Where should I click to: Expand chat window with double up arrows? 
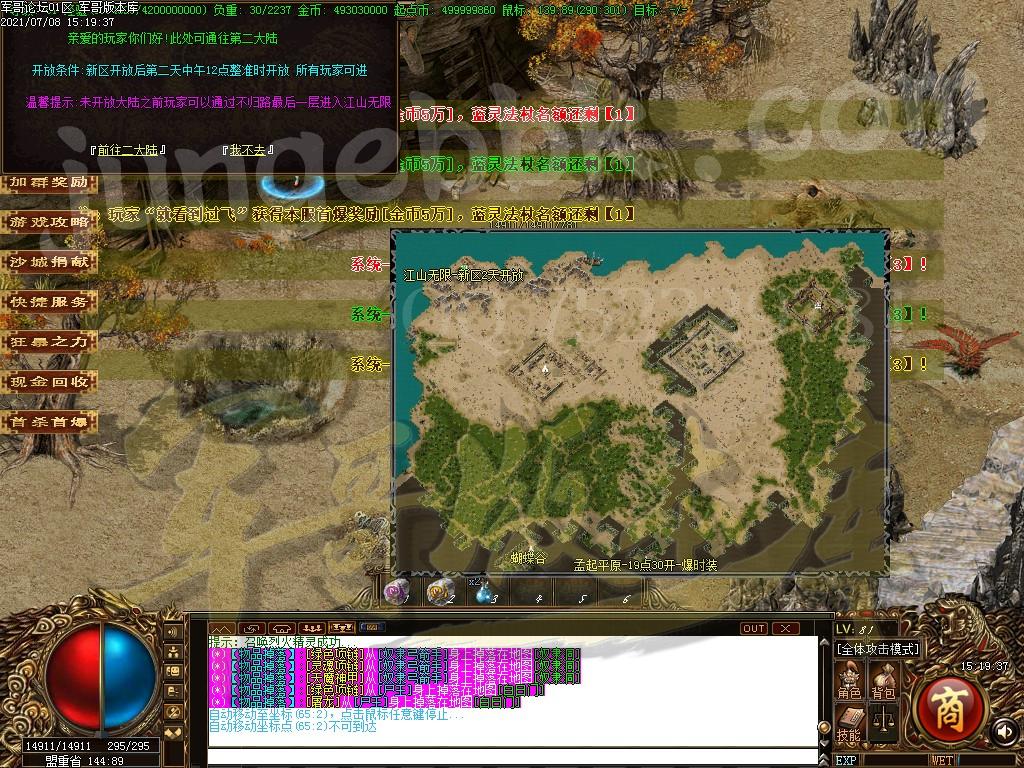[x=222, y=628]
